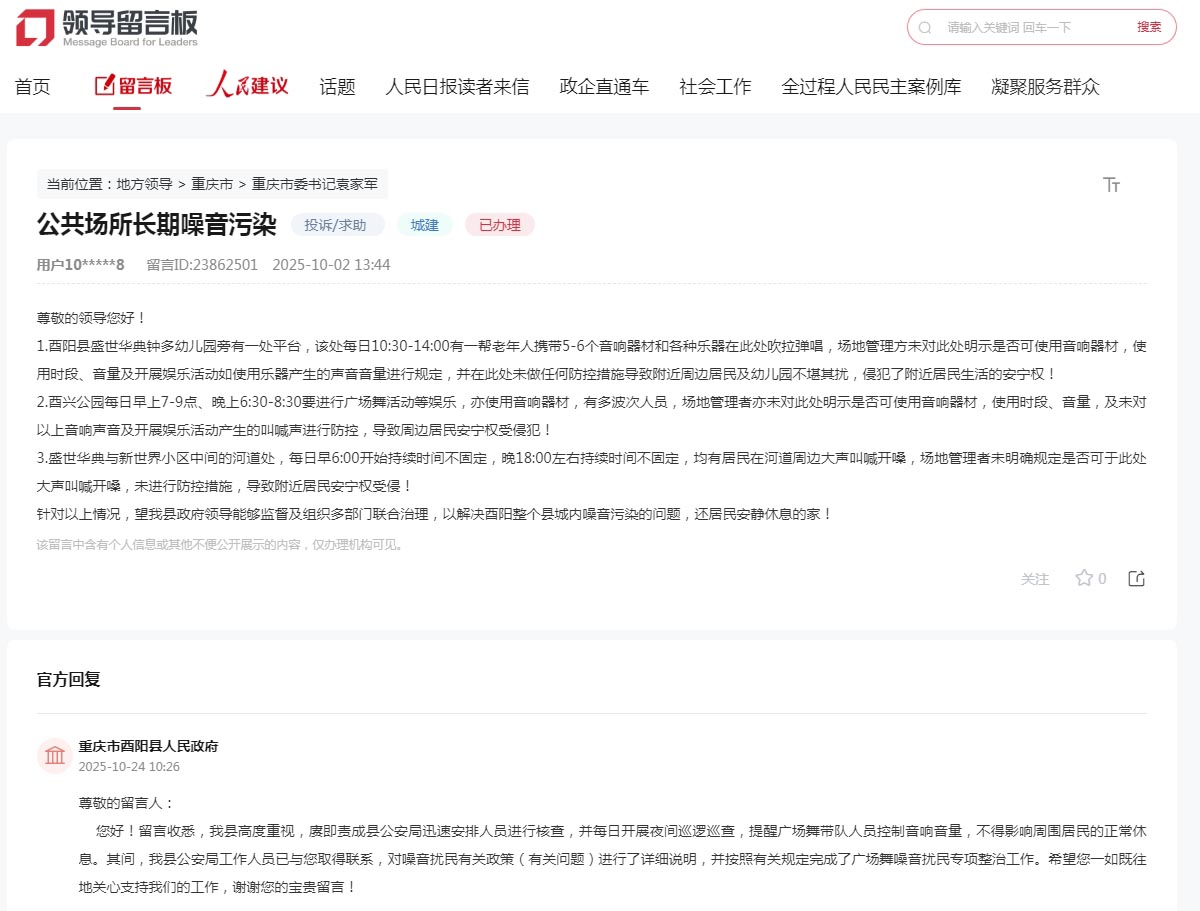The height and width of the screenshot is (911, 1200).
Task: Click the star favorite icon
Action: [x=1083, y=578]
